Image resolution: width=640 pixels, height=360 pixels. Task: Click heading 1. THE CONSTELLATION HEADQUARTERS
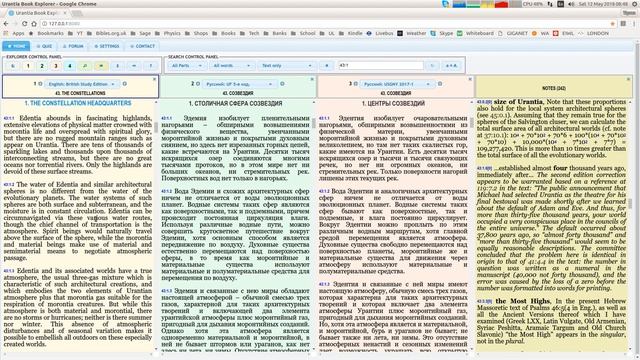[78, 103]
